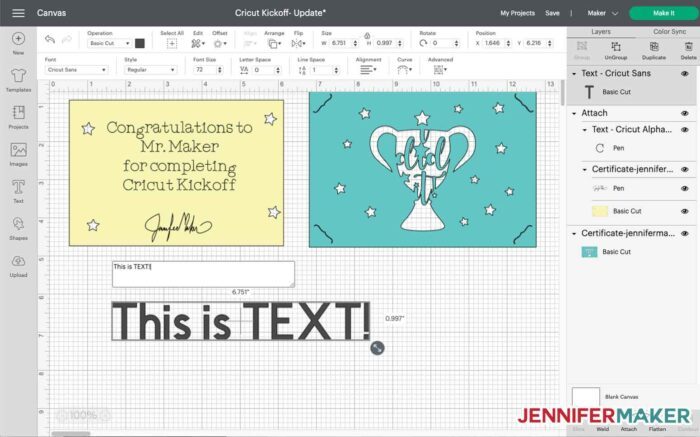700x437 pixels.
Task: Redo the last action
Action: [x=67, y=39]
